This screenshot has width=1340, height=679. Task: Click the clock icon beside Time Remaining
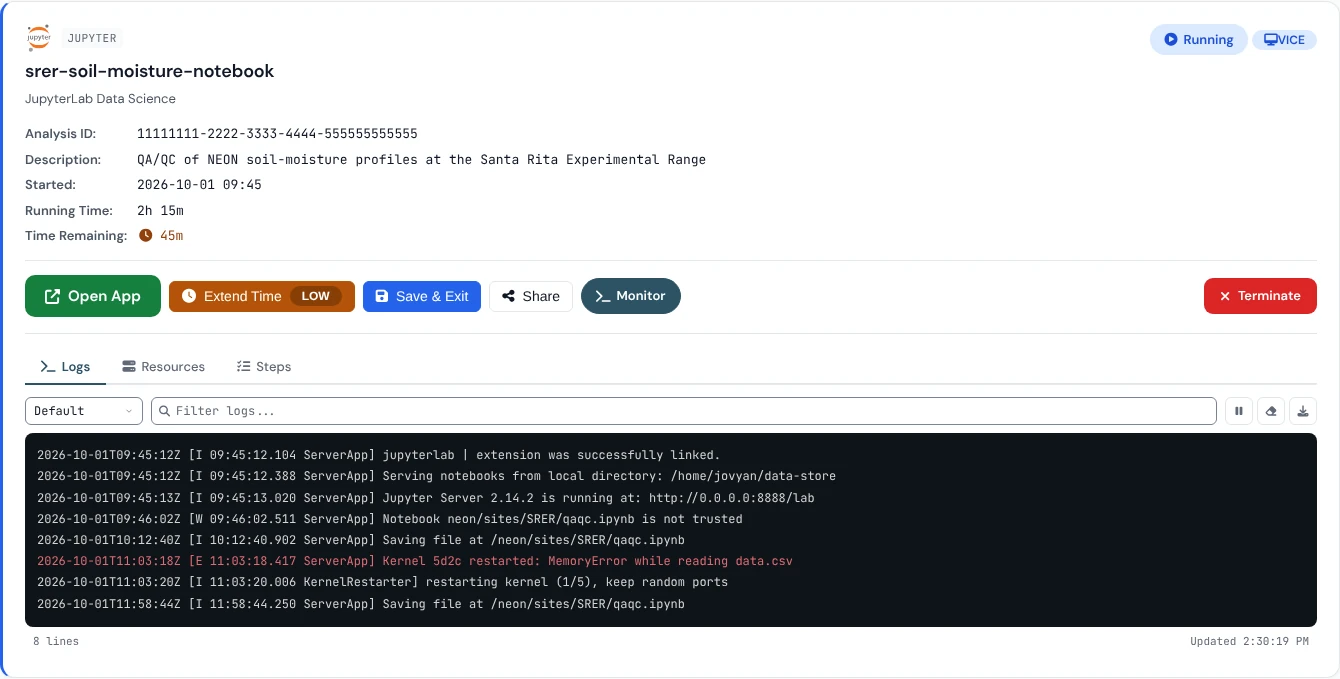[145, 236]
